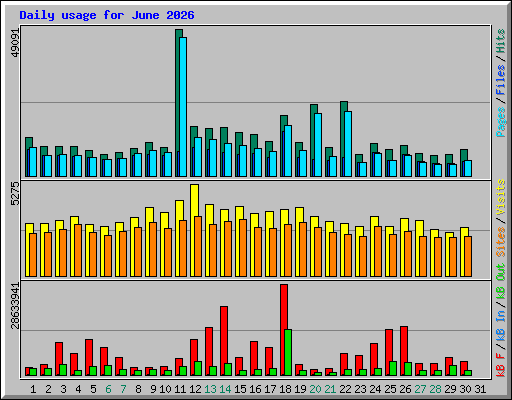Image resolution: width=512 pixels, height=400 pixels.
Task: Click the yellow "Visits" legend label
Action: coord(501,198)
